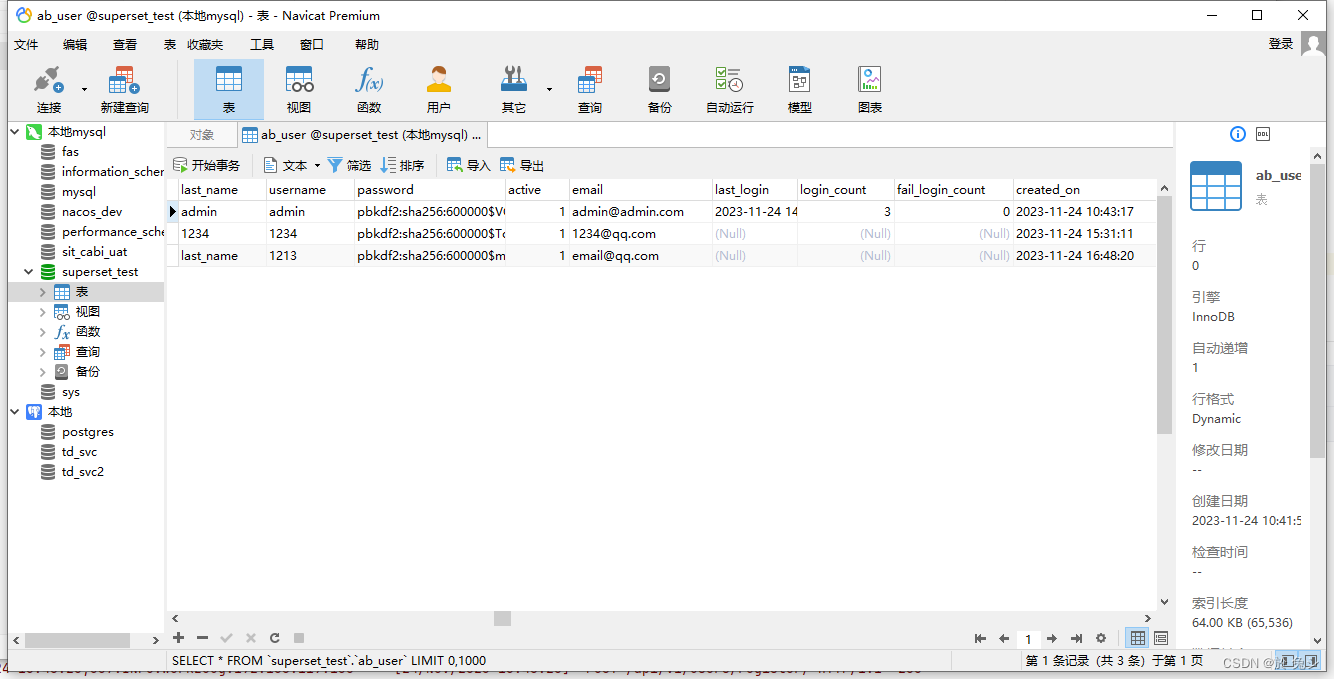The height and width of the screenshot is (679, 1334).
Task: Collapse the superset_test database node
Action: pyautogui.click(x=29, y=272)
